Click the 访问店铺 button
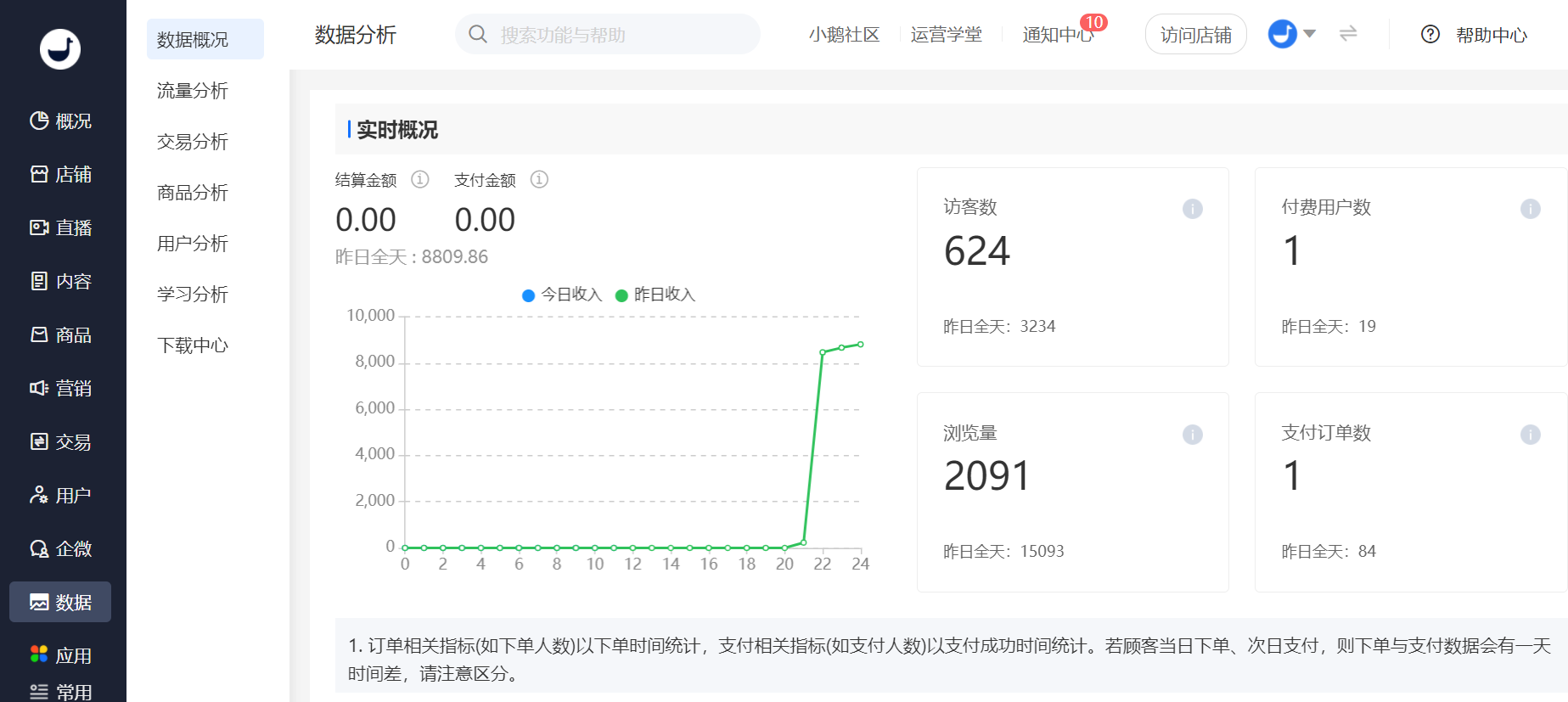Image resolution: width=1568 pixels, height=702 pixels. click(1196, 34)
